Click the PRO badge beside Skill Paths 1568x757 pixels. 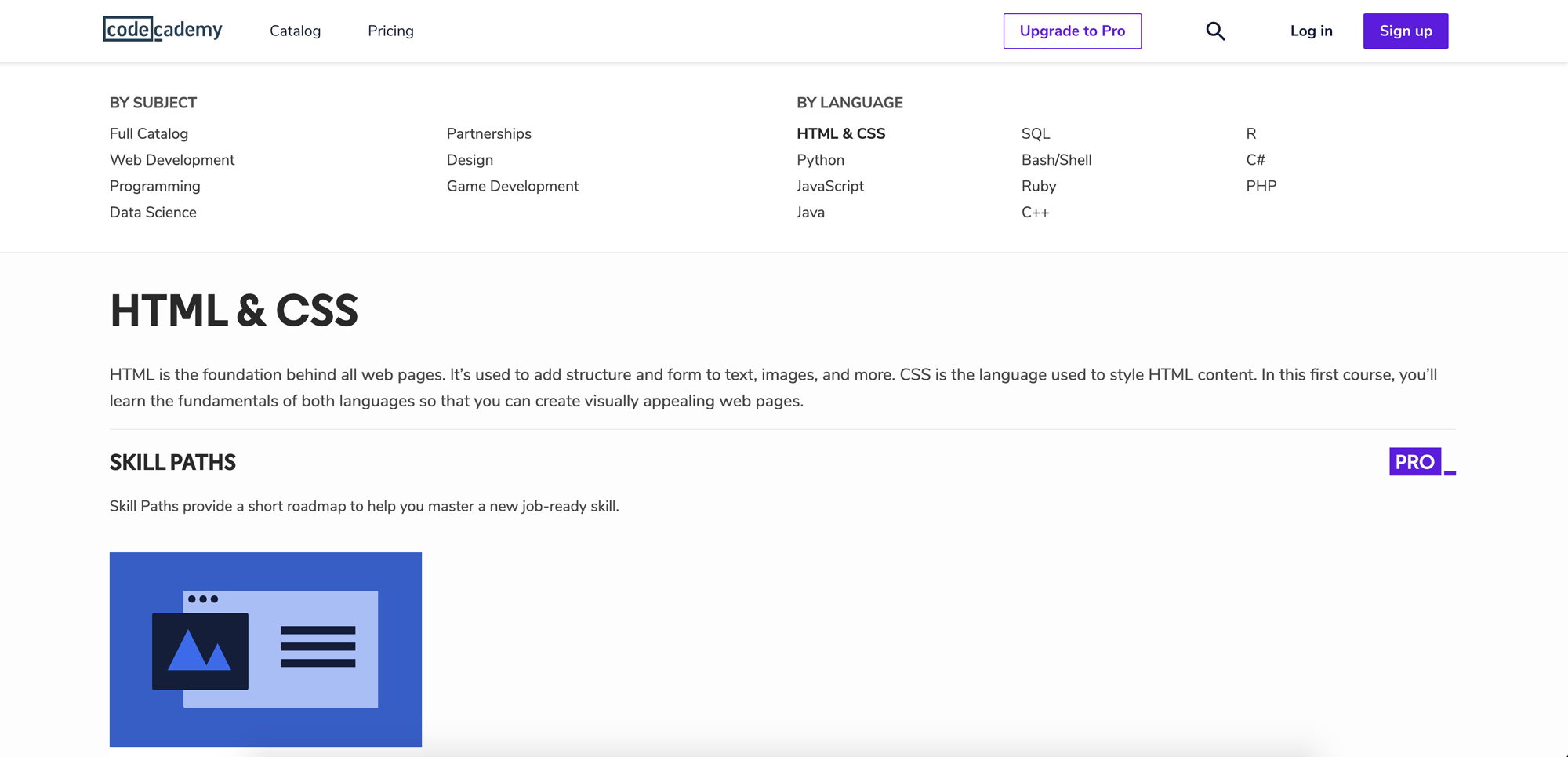[1422, 461]
